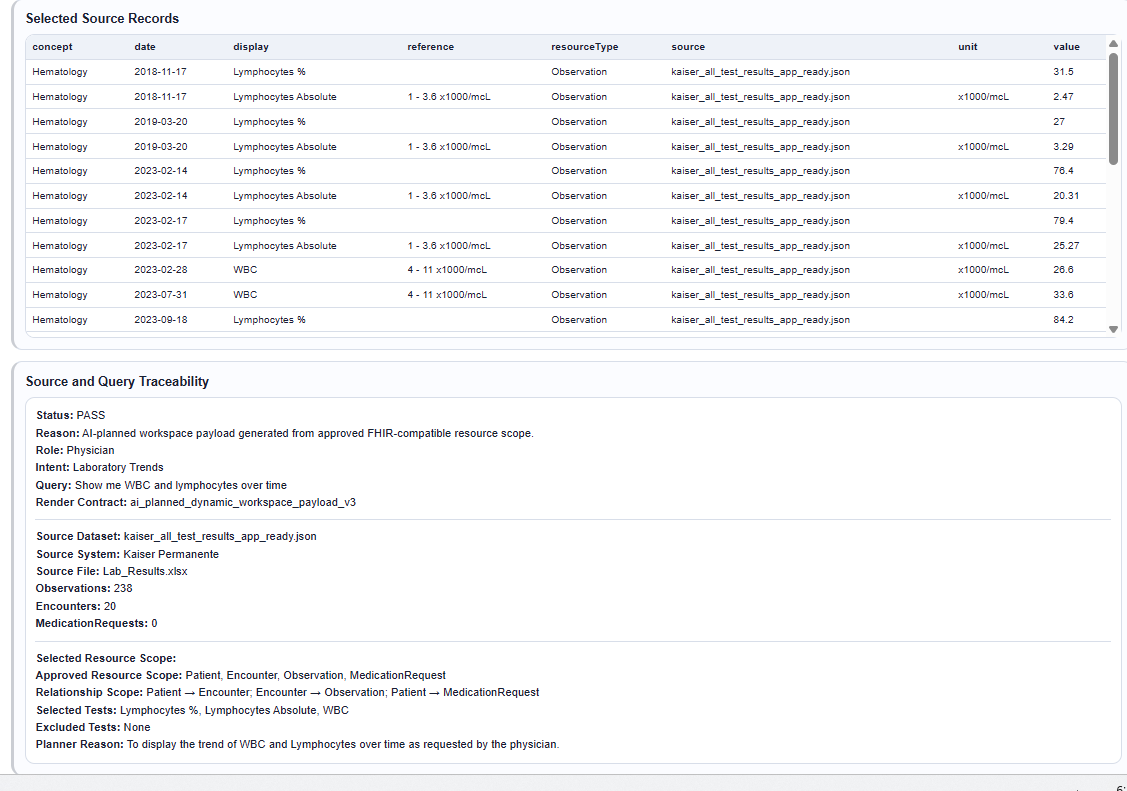Click source file cell in the 2023-02-17 Lymphocytes % row

coord(760,221)
